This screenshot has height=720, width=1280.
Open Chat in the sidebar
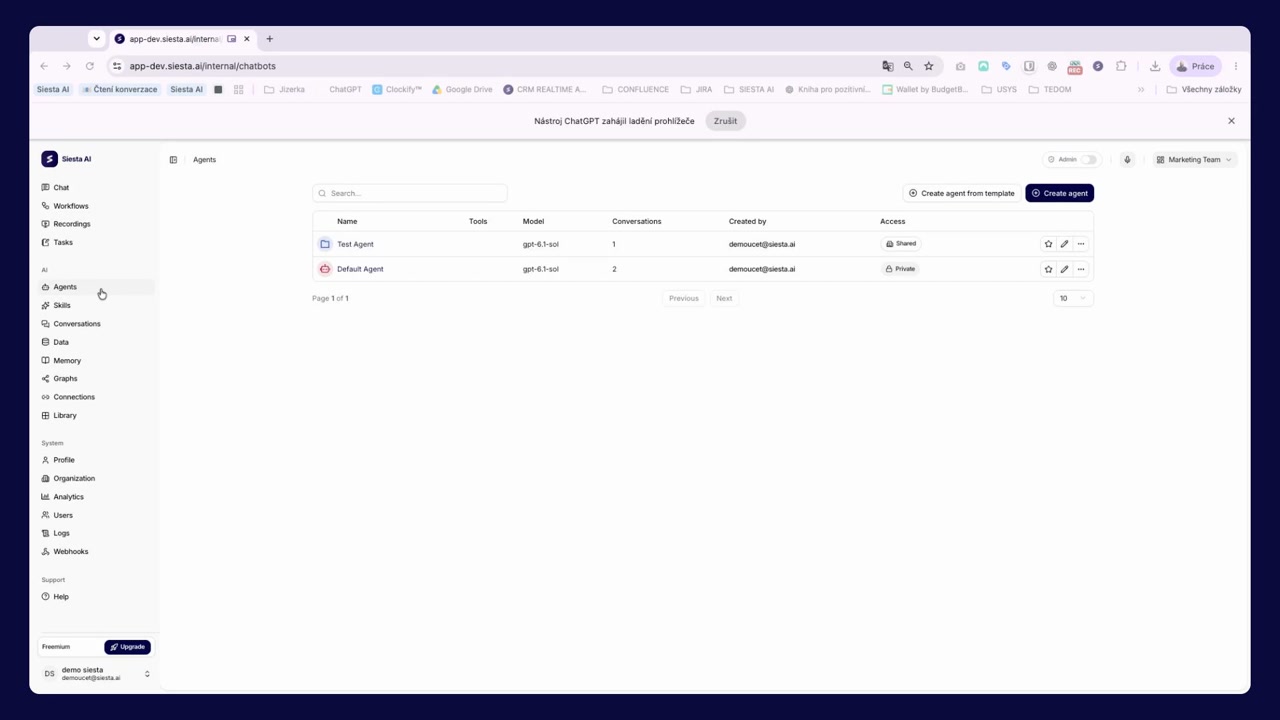(x=61, y=188)
